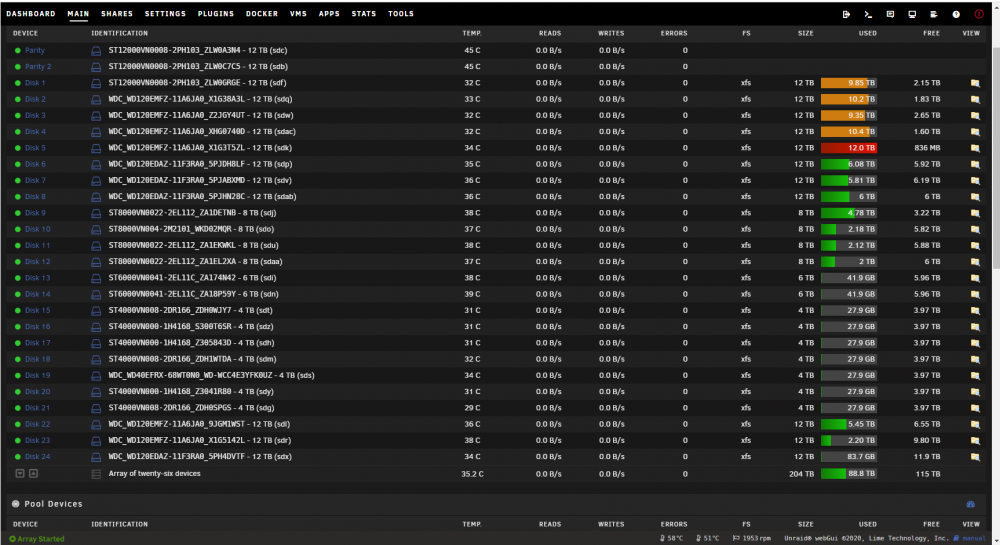Click the orange 10.2 TB used bar of Disk 2
Screen dimensions: 1000x545
[848, 99]
